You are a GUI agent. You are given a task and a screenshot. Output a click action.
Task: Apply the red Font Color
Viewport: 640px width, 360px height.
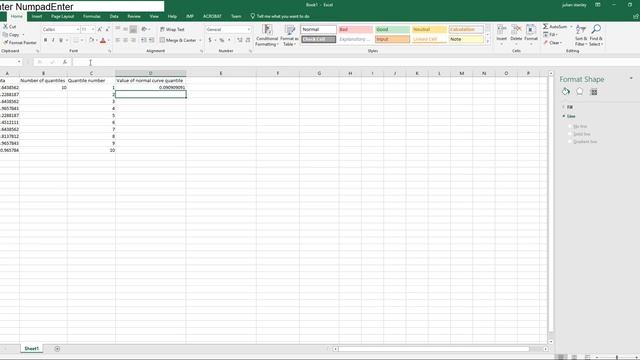pyautogui.click(x=103, y=40)
